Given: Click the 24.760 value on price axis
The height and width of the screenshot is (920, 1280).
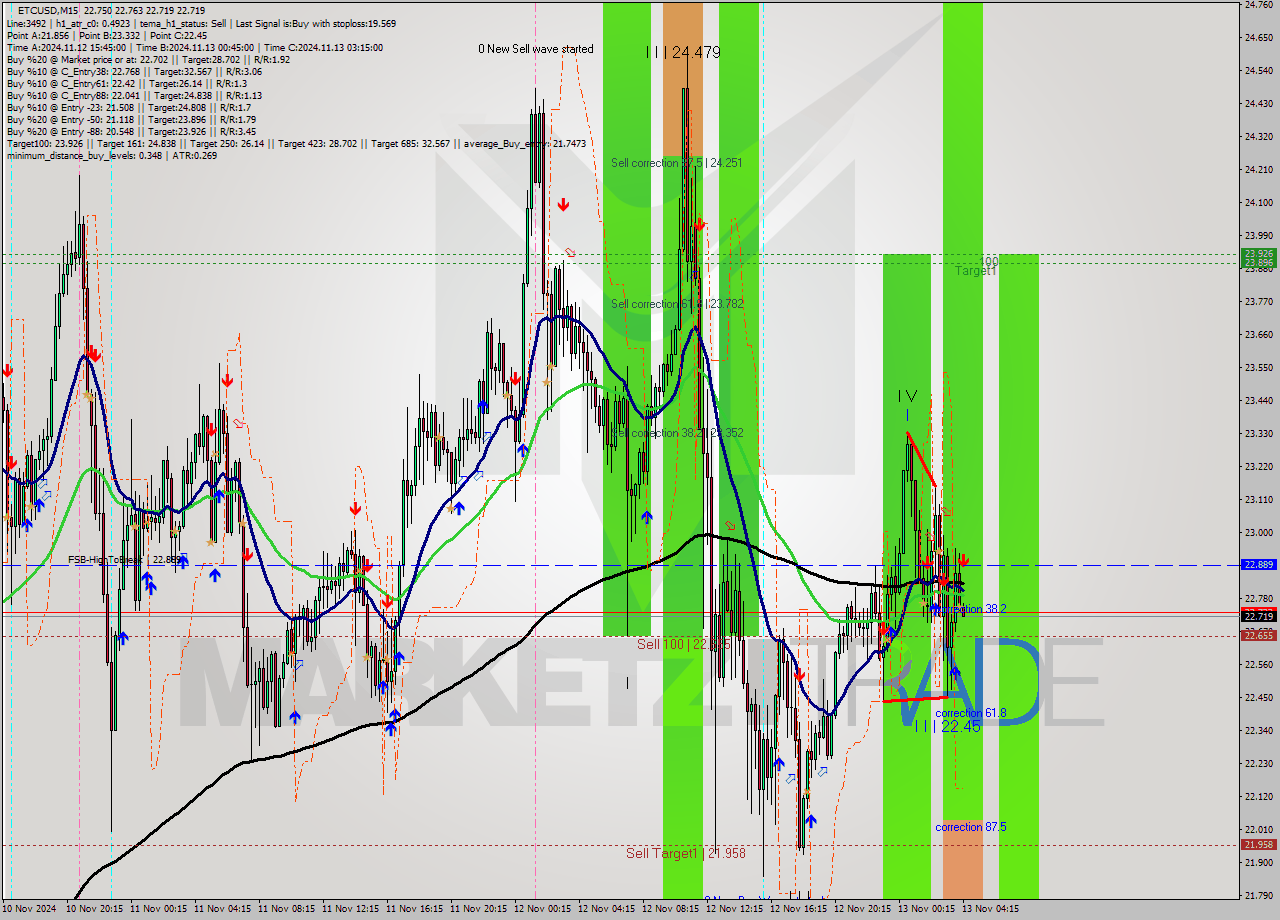Looking at the screenshot, I should 1258,5.
